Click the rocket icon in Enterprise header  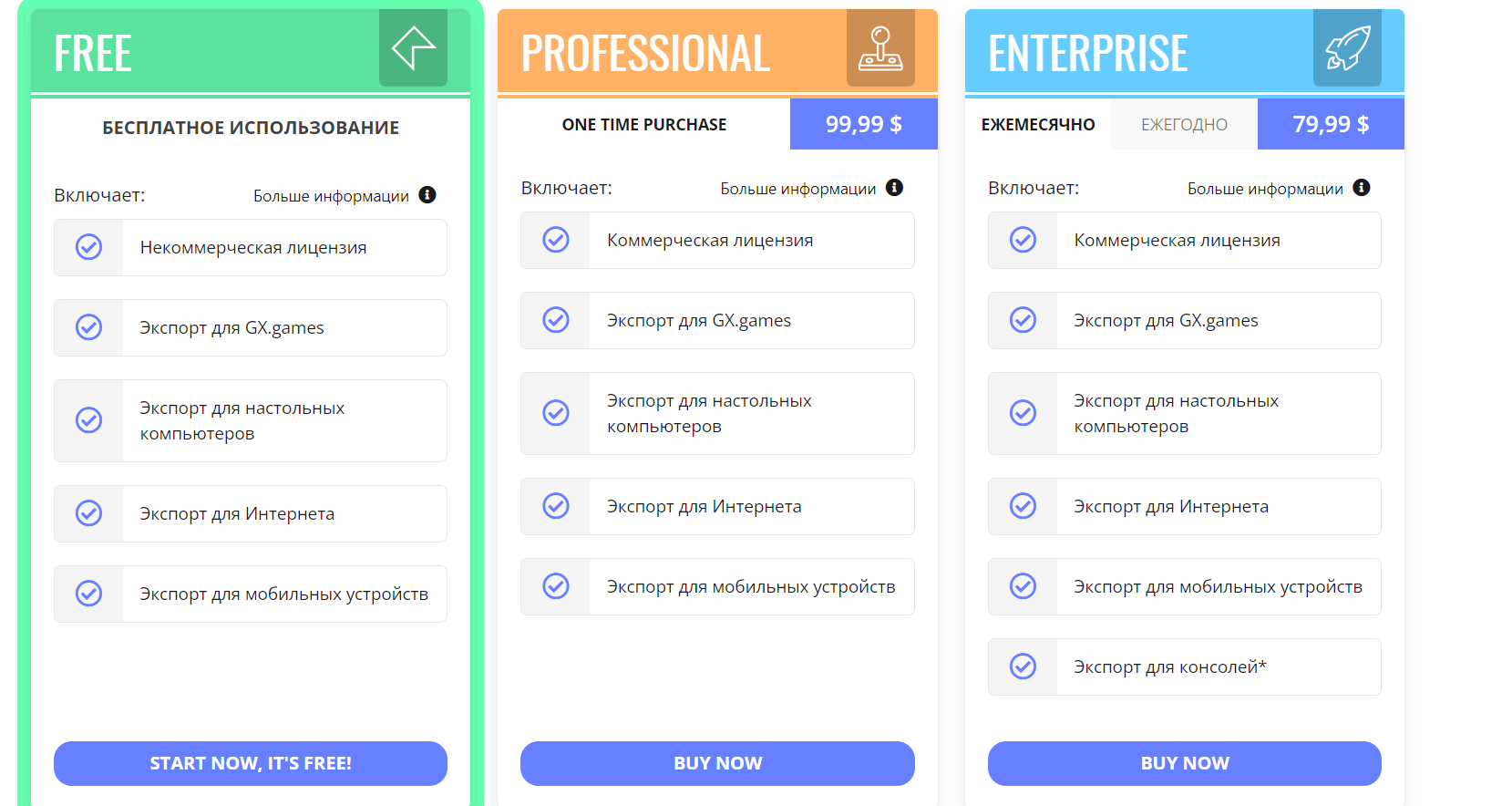pyautogui.click(x=1347, y=48)
